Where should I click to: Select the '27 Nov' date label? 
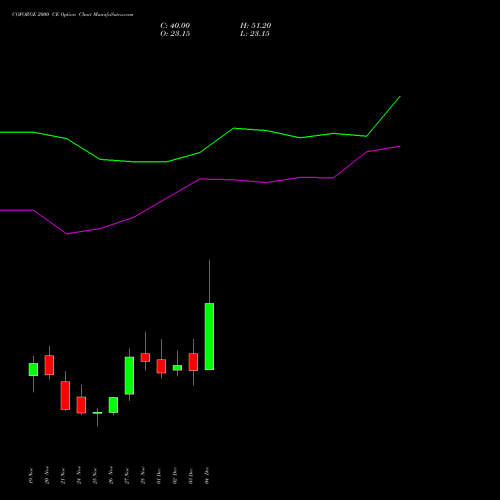click(127, 475)
